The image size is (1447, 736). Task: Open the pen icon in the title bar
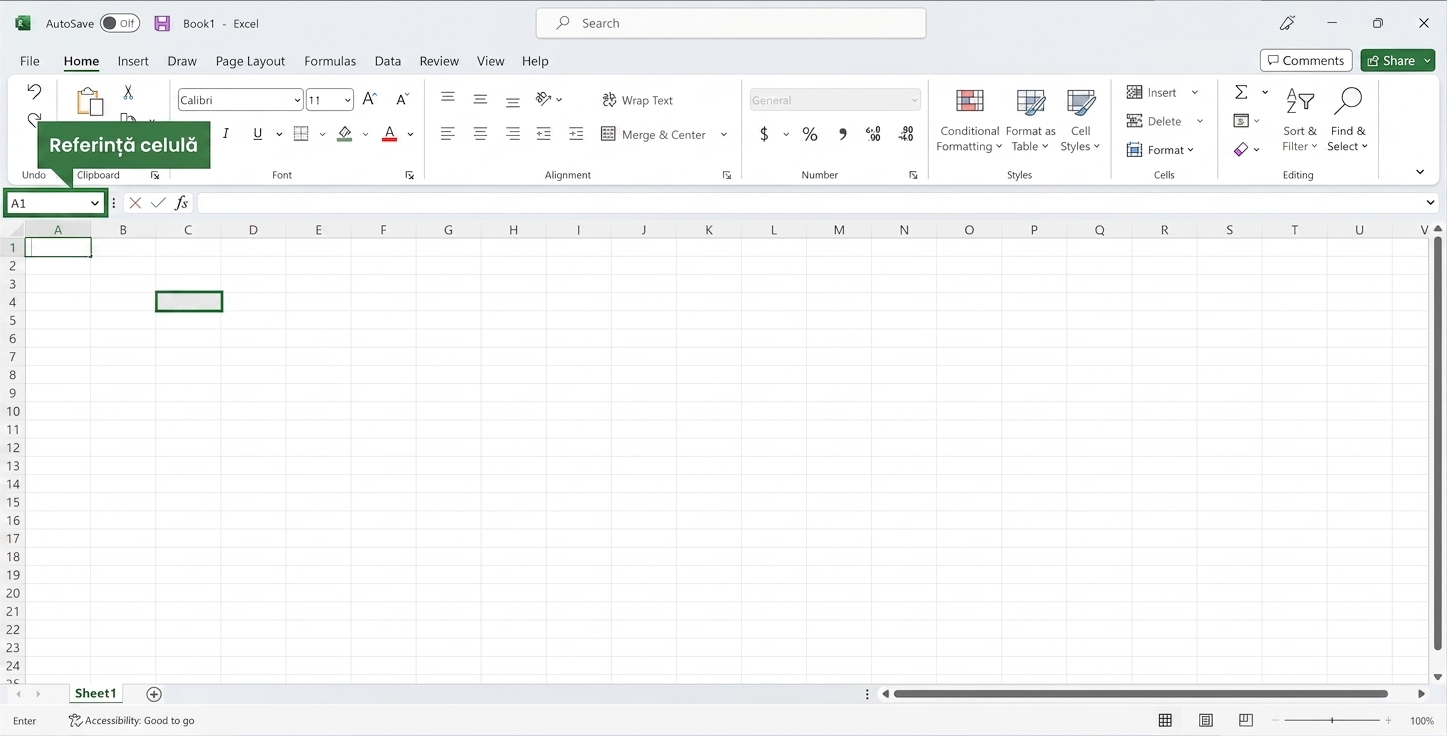(1288, 23)
